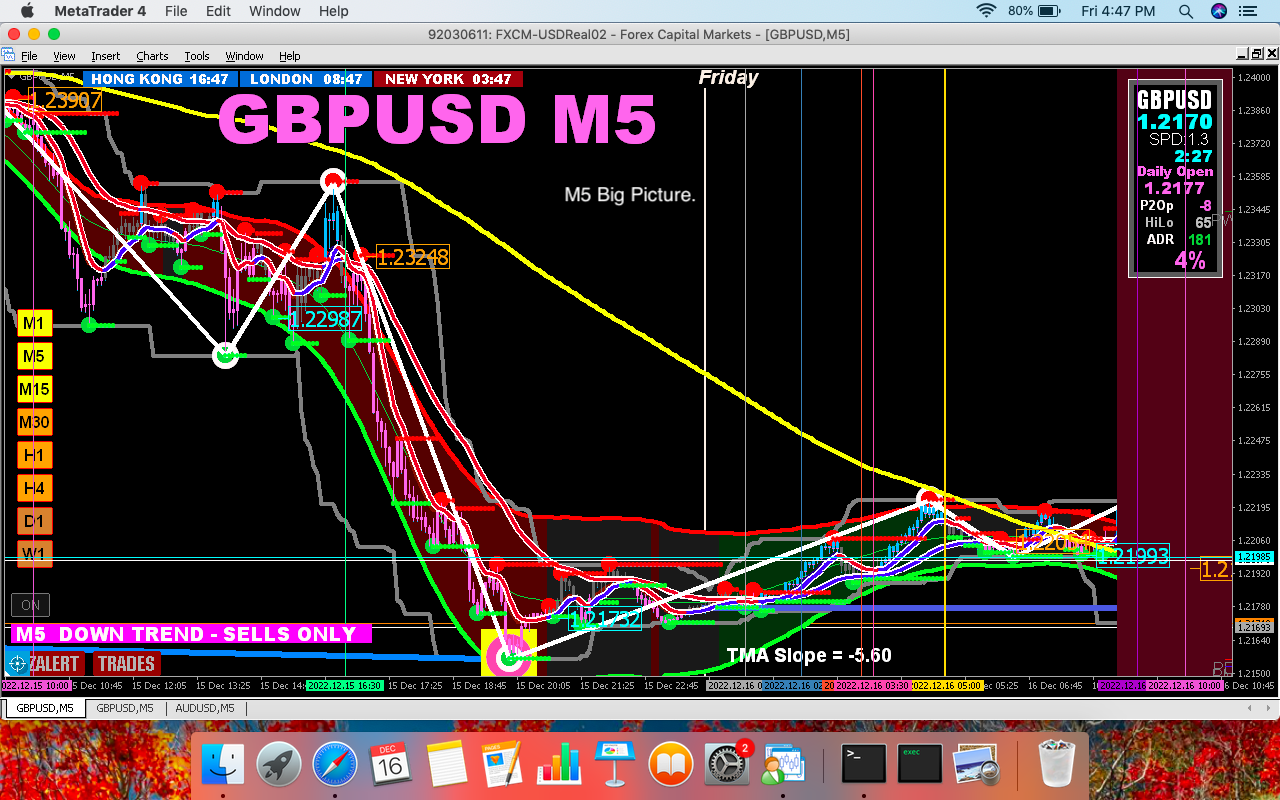Open the Apple menu
Image resolution: width=1280 pixels, height=800 pixels.
point(27,11)
